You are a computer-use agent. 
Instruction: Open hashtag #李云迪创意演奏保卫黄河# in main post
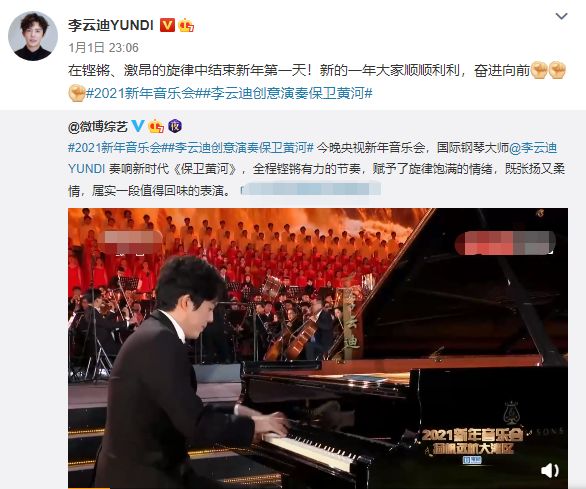[287, 93]
